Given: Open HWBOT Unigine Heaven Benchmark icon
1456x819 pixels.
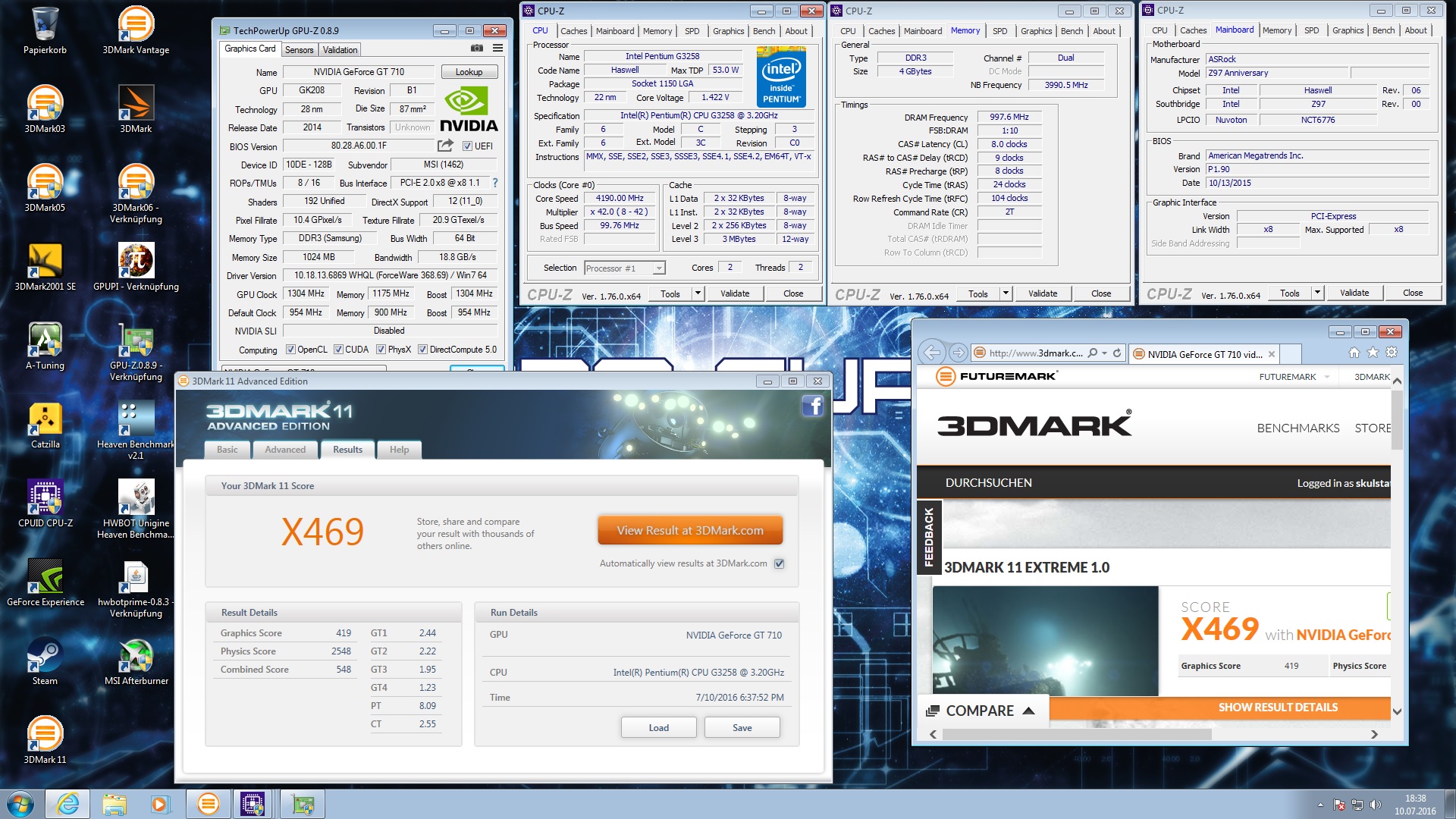Looking at the screenshot, I should 136,509.
